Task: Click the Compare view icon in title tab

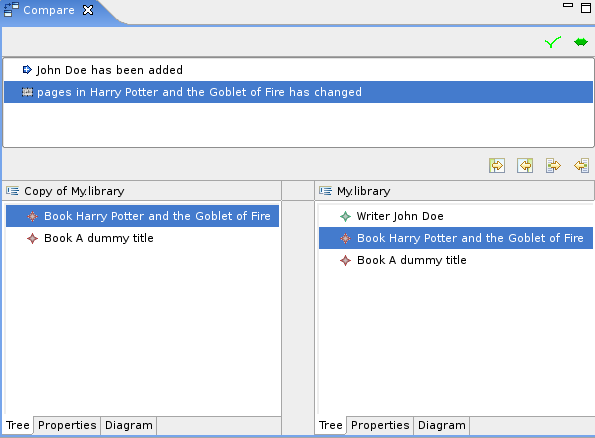Action: (11, 9)
